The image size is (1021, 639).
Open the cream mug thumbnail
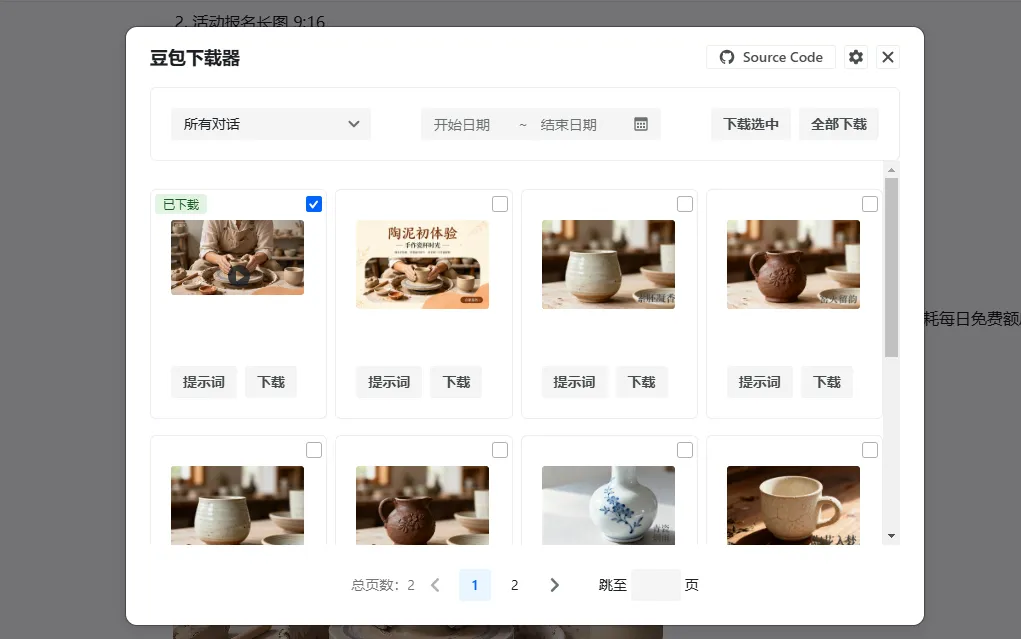pos(793,505)
